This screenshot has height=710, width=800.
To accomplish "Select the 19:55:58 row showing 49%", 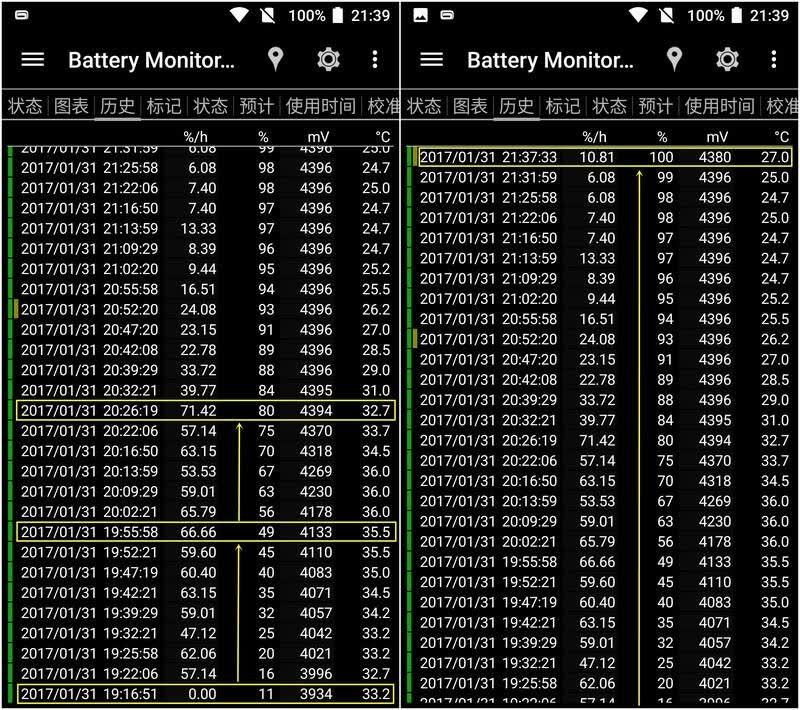I will [x=206, y=532].
